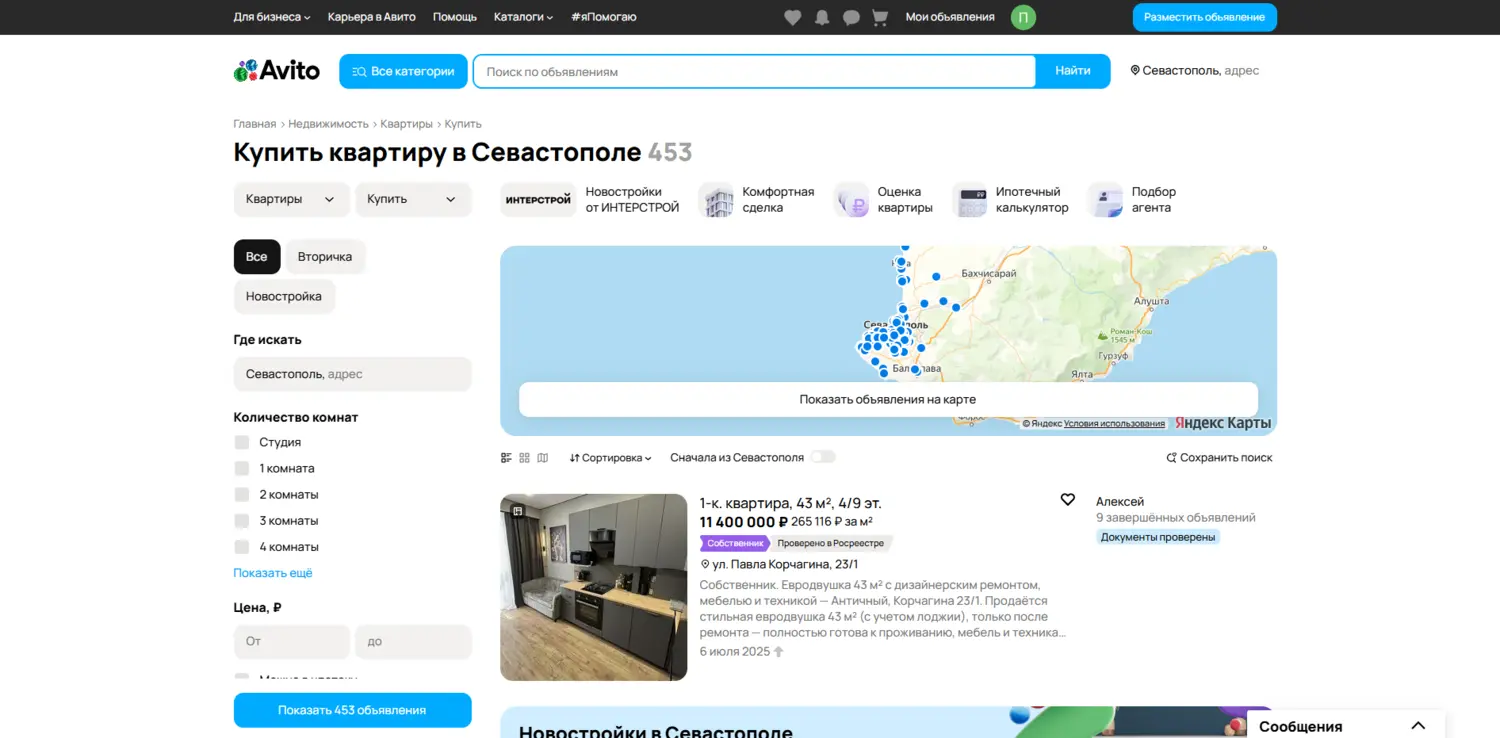The image size is (1500, 738).
Task: Check the 2 комнаты checkbox
Action: [241, 494]
